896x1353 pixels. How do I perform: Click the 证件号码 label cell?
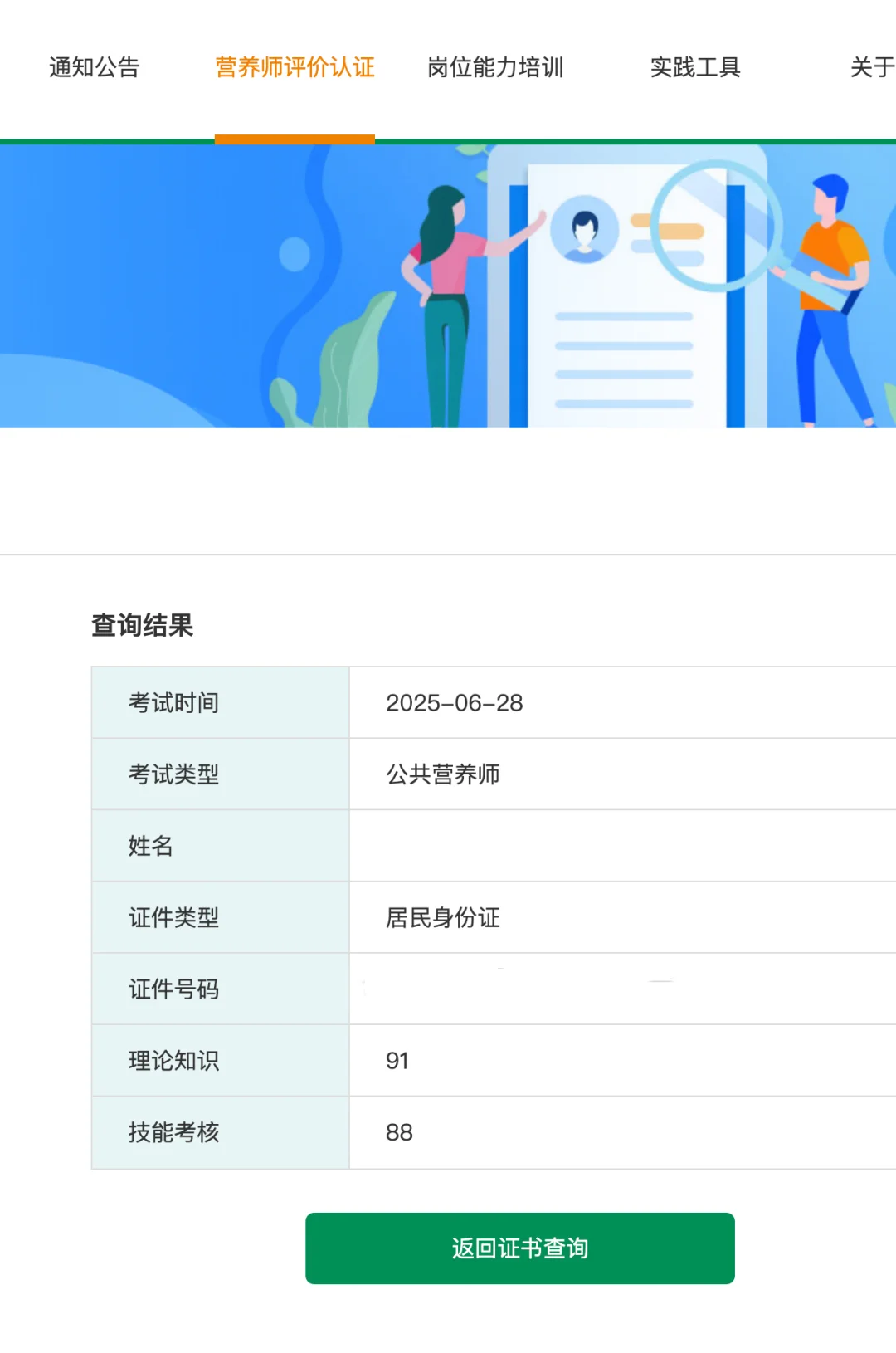click(221, 989)
